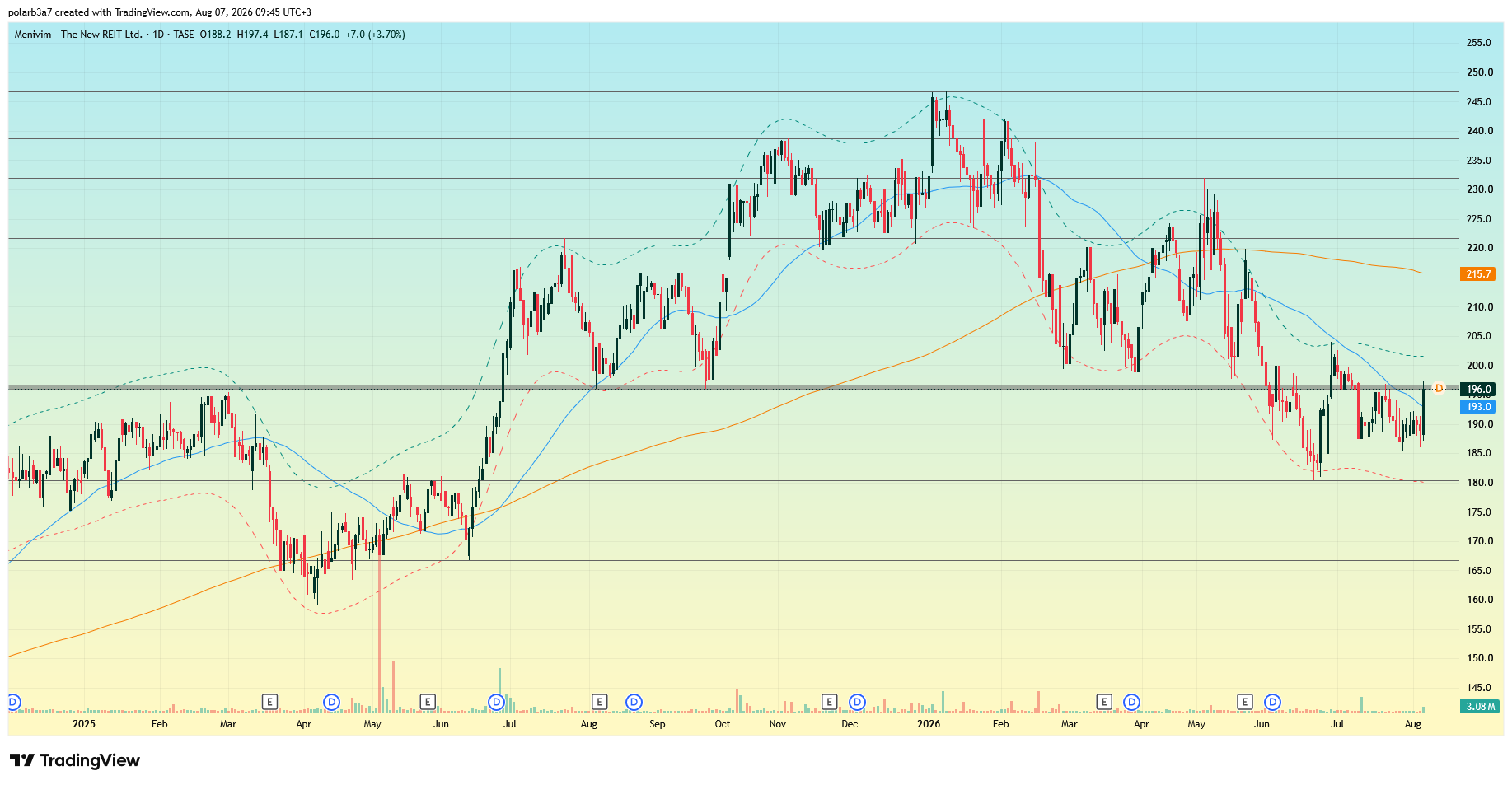1512x785 pixels.
Task: Click the green 3.08 M volume tag
Action: click(1480, 706)
